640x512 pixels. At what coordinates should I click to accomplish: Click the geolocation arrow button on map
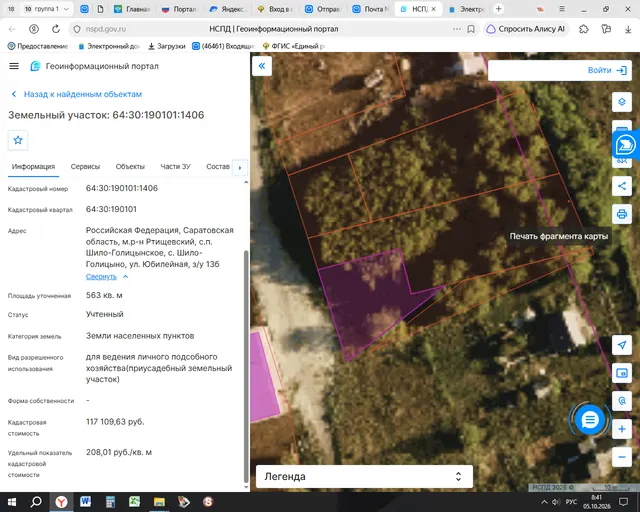[622, 345]
